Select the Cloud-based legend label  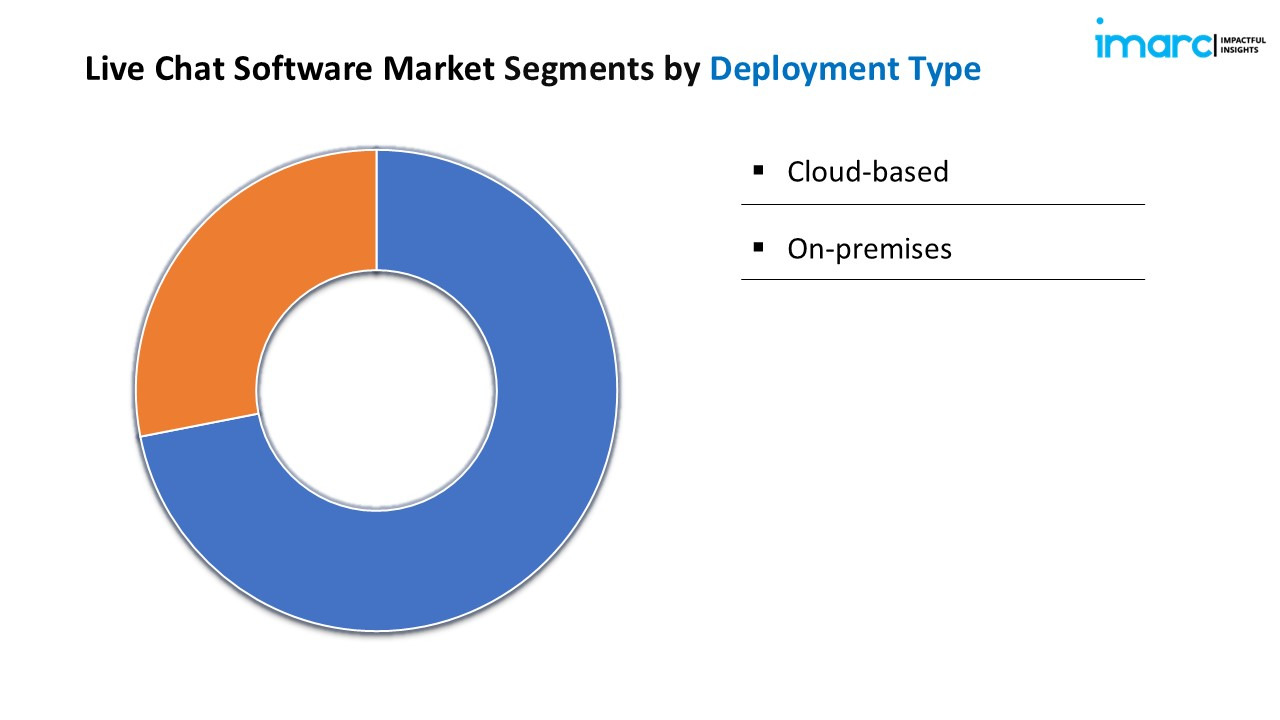click(x=867, y=172)
